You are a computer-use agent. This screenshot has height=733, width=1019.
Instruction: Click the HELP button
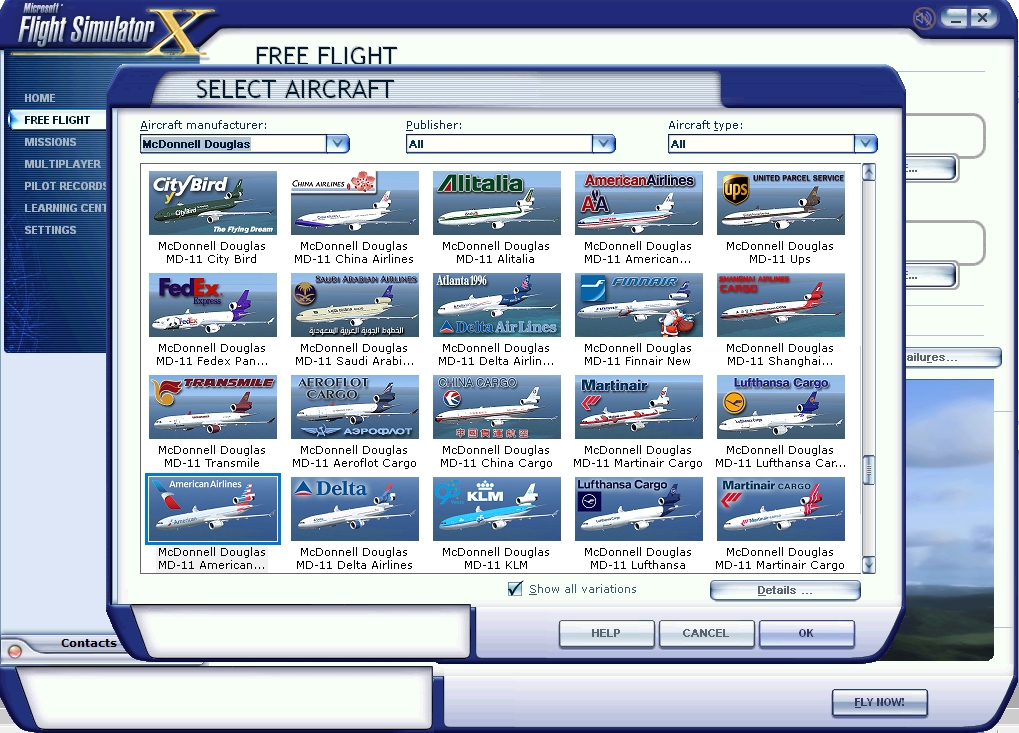click(x=606, y=633)
